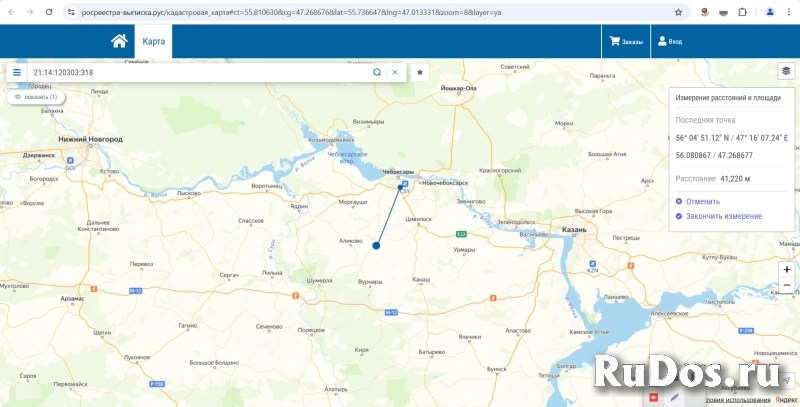The height and width of the screenshot is (407, 800).
Task: Click the E22 road sign
Action: 461,234
